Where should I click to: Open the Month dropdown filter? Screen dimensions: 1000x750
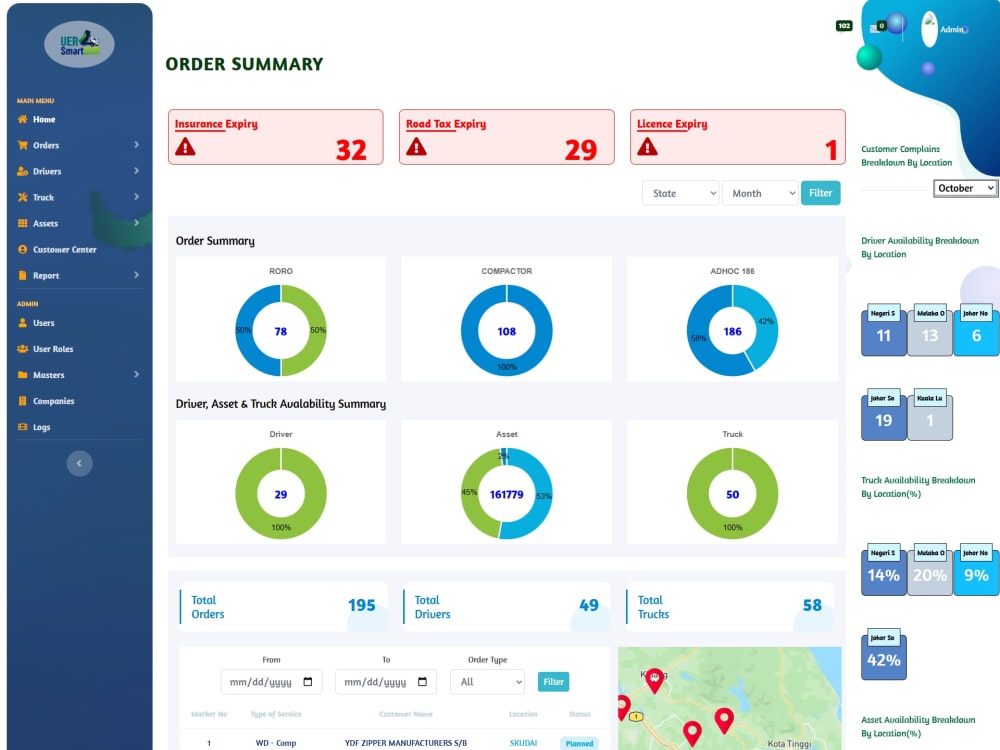[x=760, y=193]
